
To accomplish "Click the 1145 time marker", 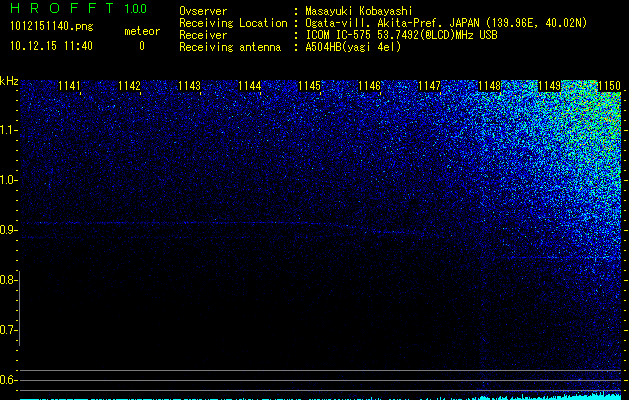I will (x=310, y=86).
